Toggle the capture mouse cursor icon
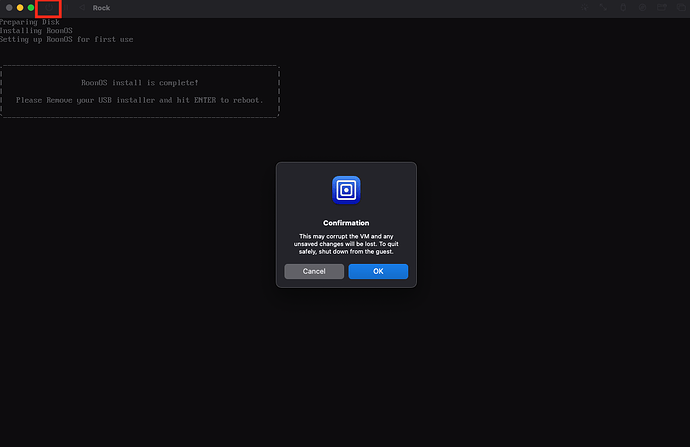Screen dimensions: 690x447 click(584, 7)
